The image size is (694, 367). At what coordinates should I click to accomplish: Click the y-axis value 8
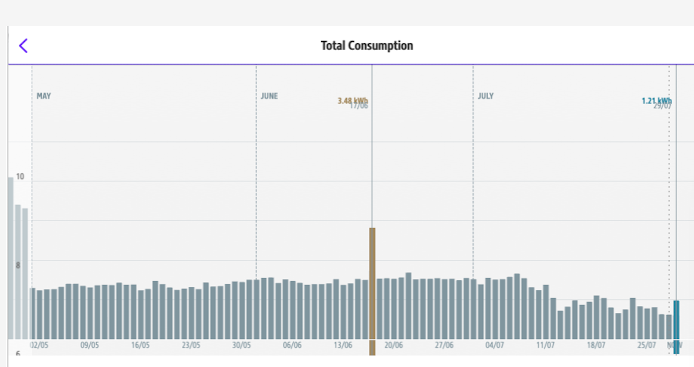[x=18, y=265]
